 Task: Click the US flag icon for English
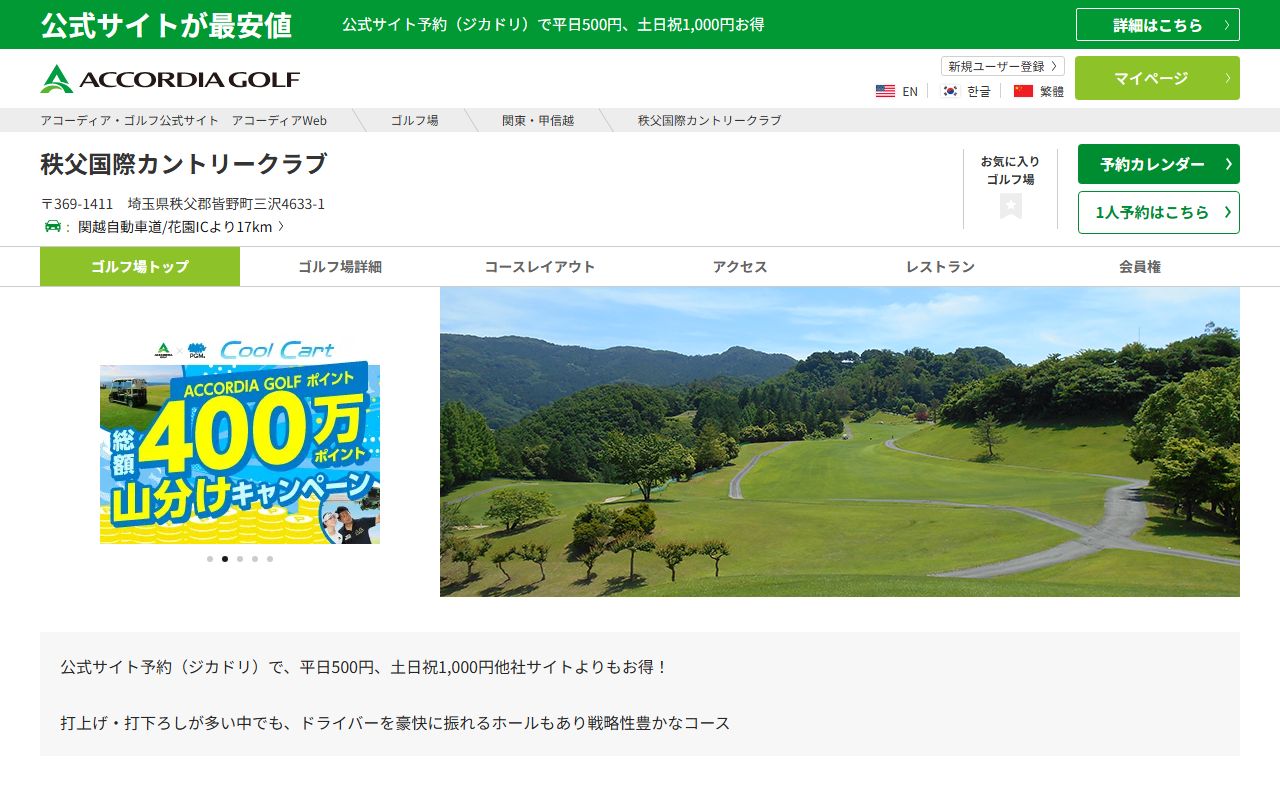point(885,91)
